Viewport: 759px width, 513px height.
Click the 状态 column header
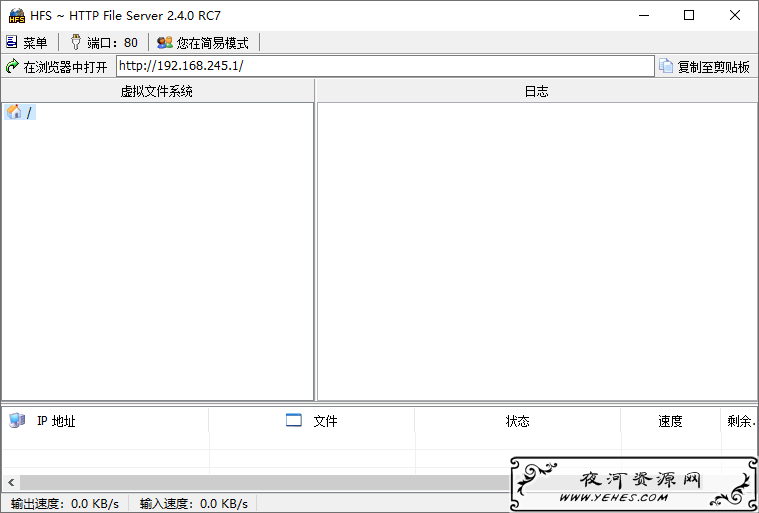click(x=517, y=421)
